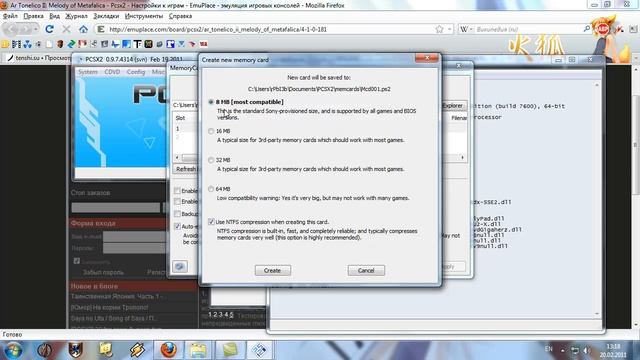Click left arrow of memory card list scrollbar
The image size is (640, 360).
[177, 158]
